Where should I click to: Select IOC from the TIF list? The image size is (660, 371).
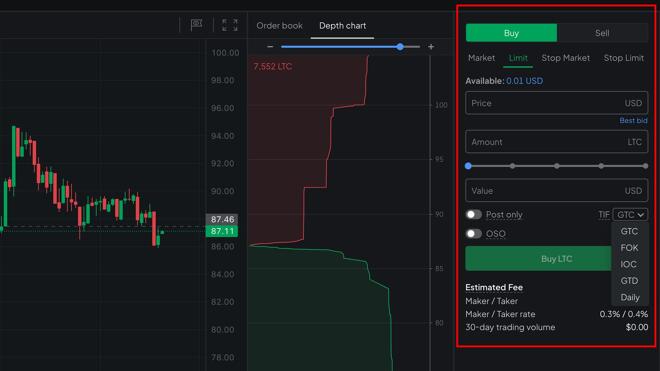629,264
